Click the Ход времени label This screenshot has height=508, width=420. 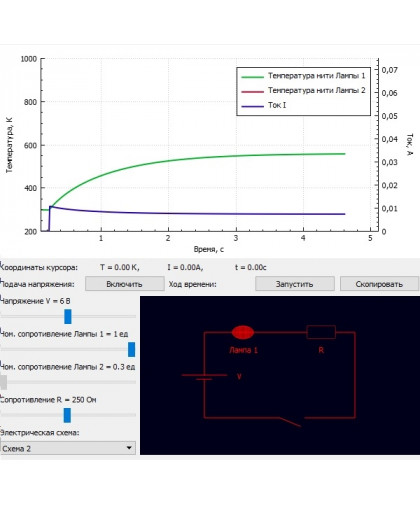pyautogui.click(x=192, y=284)
